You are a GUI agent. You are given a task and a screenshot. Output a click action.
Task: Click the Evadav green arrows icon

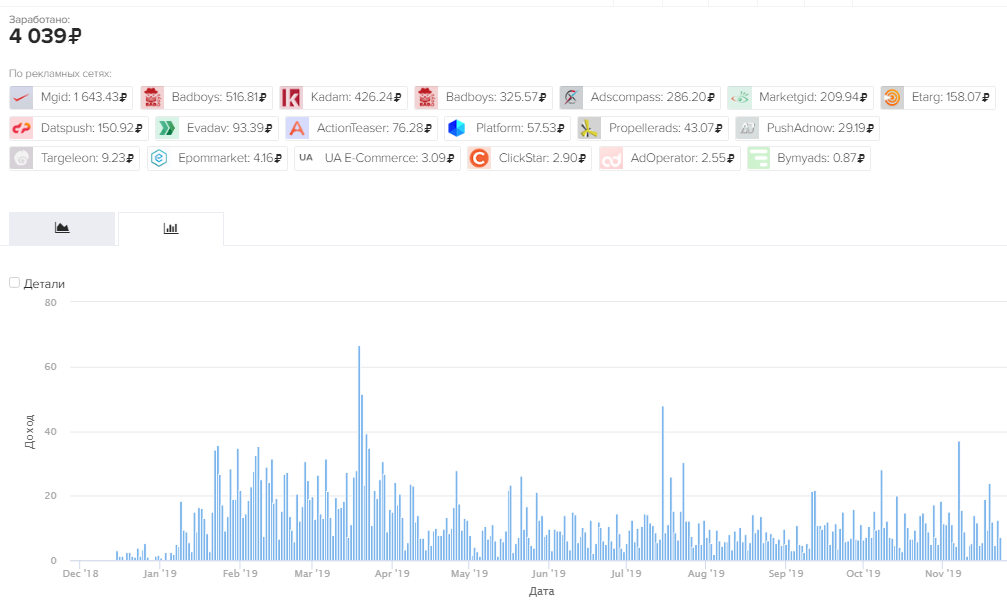(168, 128)
